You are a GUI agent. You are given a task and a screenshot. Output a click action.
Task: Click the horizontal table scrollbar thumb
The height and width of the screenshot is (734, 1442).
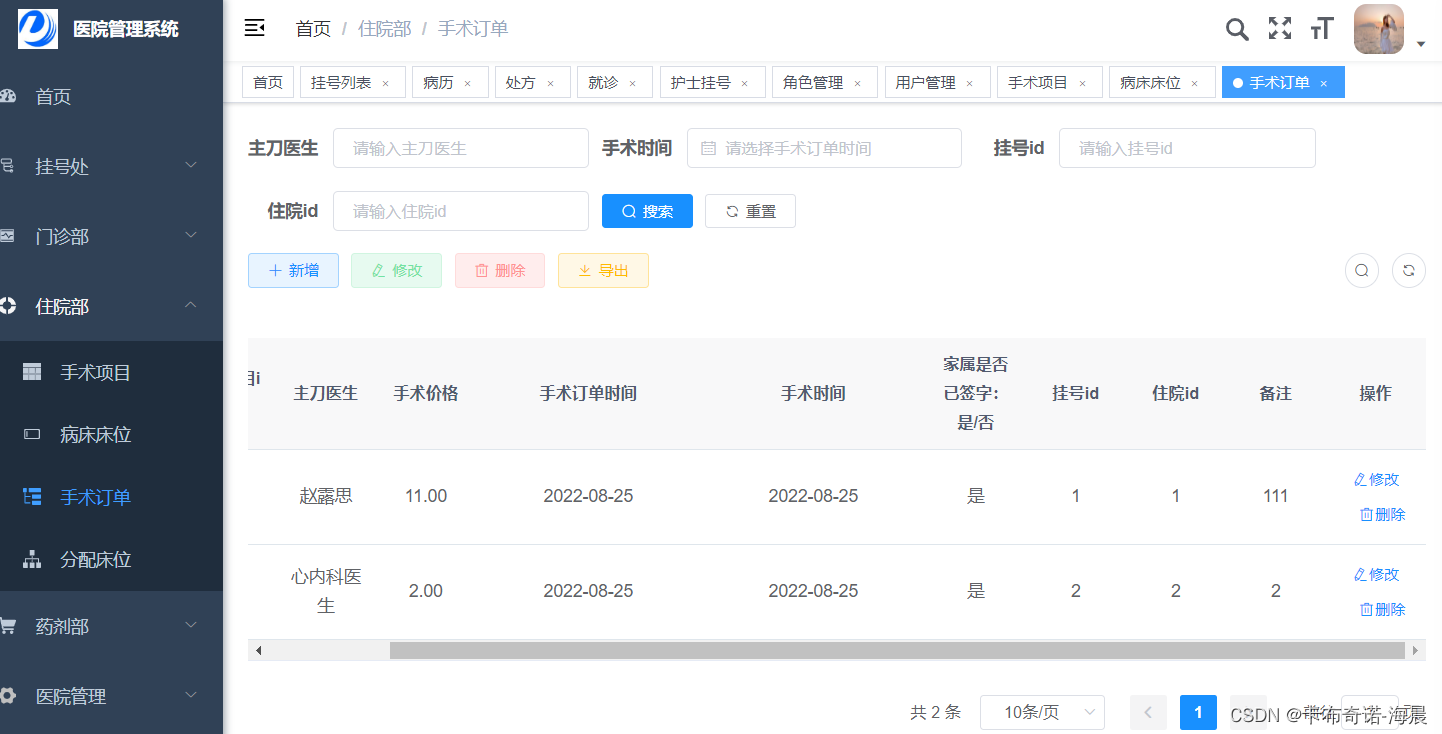pos(897,650)
